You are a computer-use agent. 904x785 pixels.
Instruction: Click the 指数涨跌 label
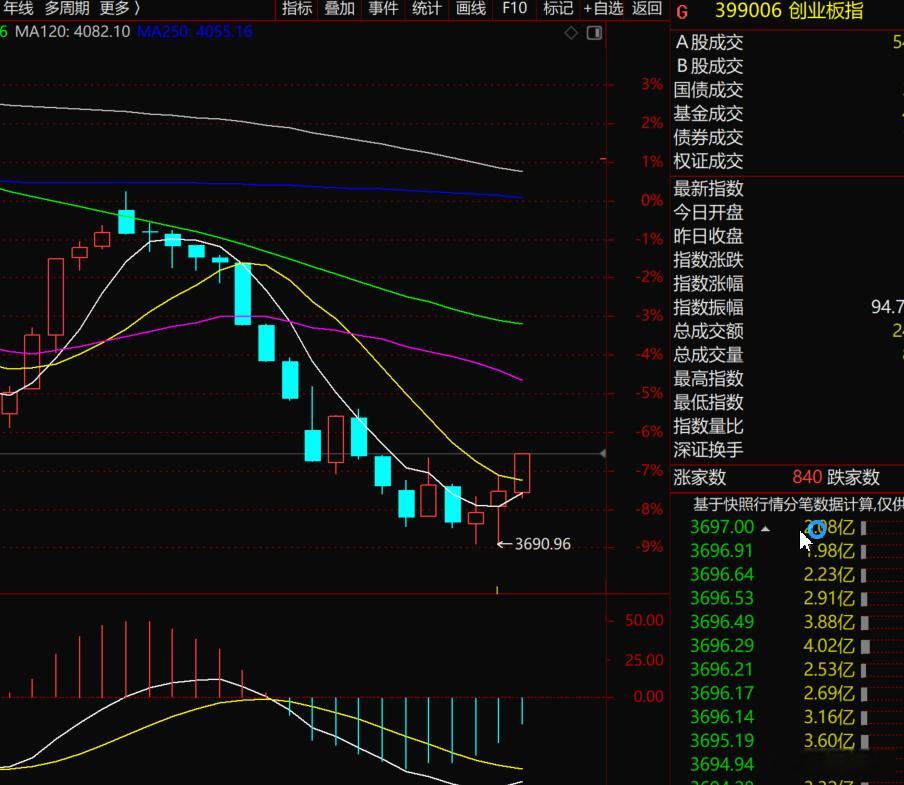tap(708, 260)
